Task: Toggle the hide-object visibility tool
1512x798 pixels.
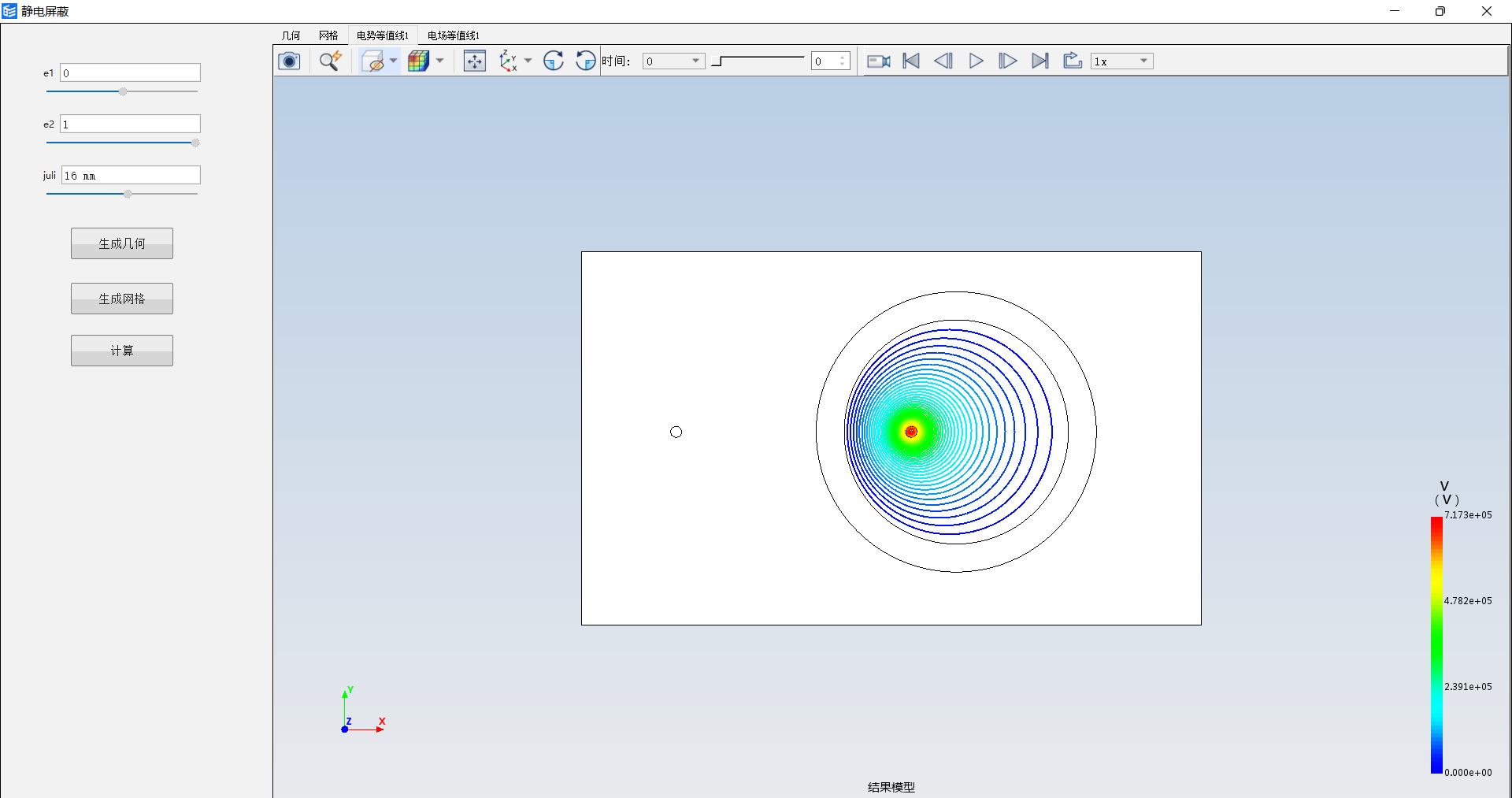Action: 372,61
